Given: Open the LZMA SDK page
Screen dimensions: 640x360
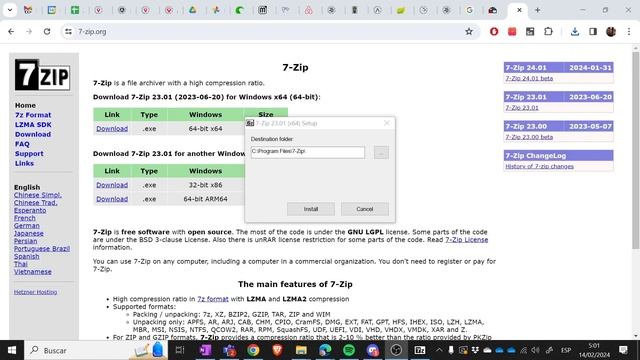Looking at the screenshot, I should tap(33, 124).
